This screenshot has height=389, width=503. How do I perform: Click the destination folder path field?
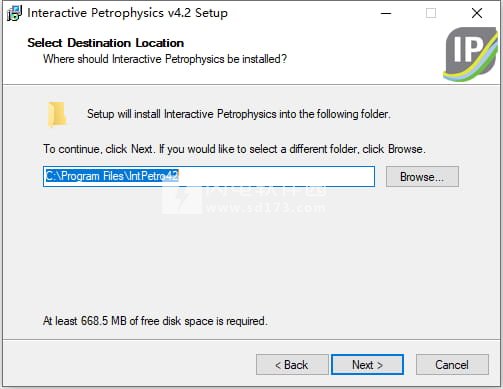point(209,176)
